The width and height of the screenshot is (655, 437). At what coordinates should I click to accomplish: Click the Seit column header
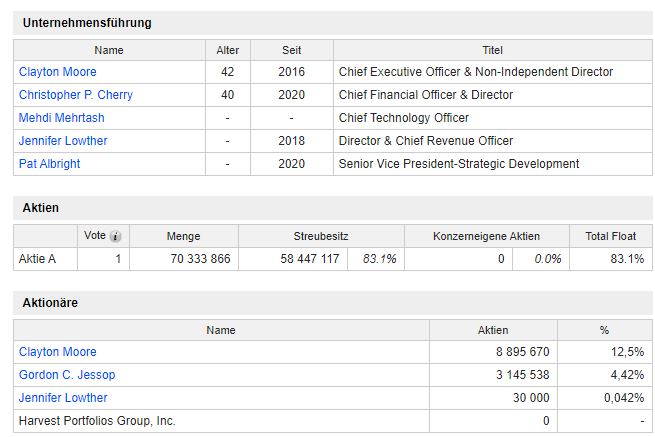(291, 49)
